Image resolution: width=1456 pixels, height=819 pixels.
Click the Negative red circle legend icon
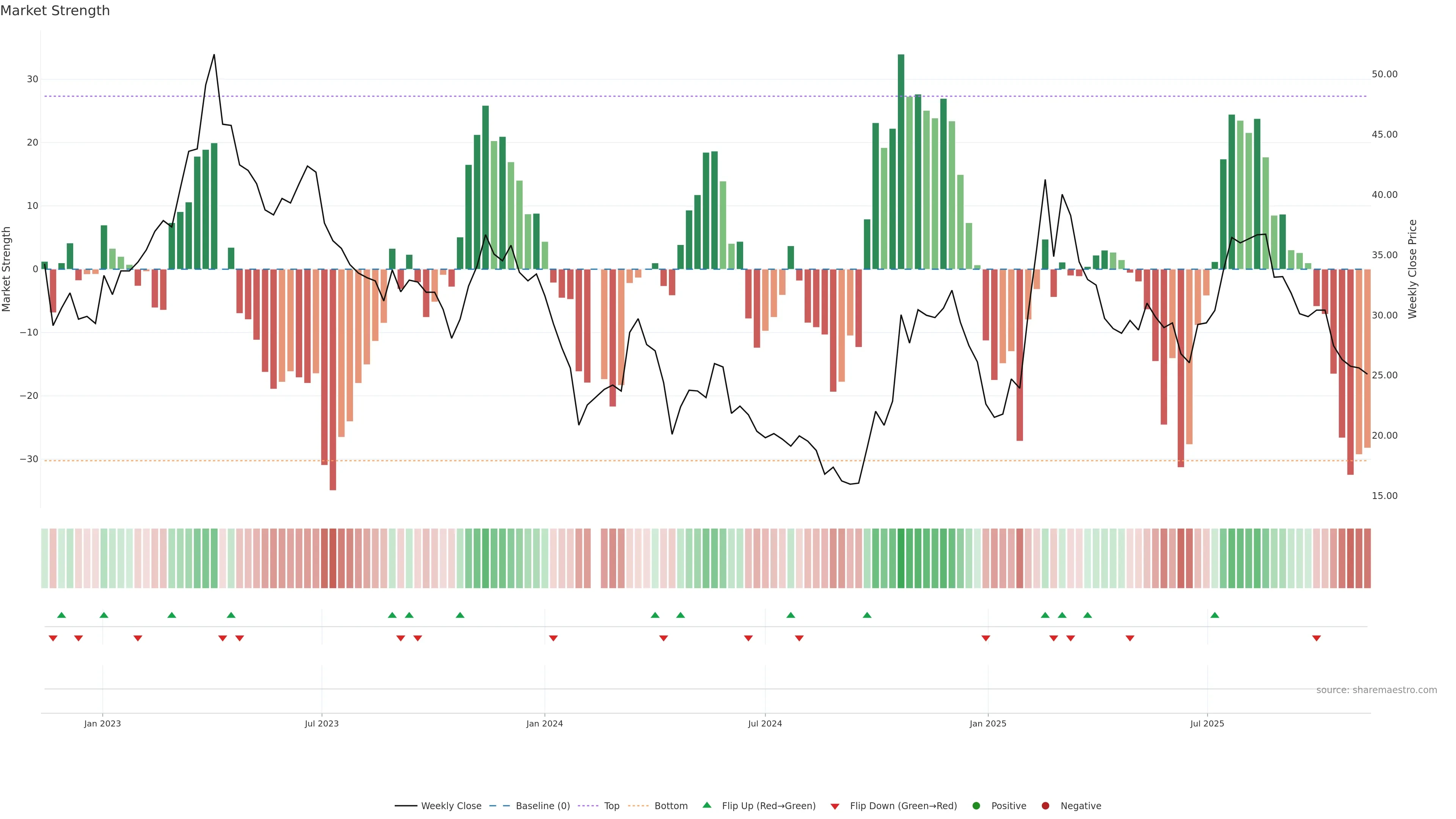(x=1045, y=805)
